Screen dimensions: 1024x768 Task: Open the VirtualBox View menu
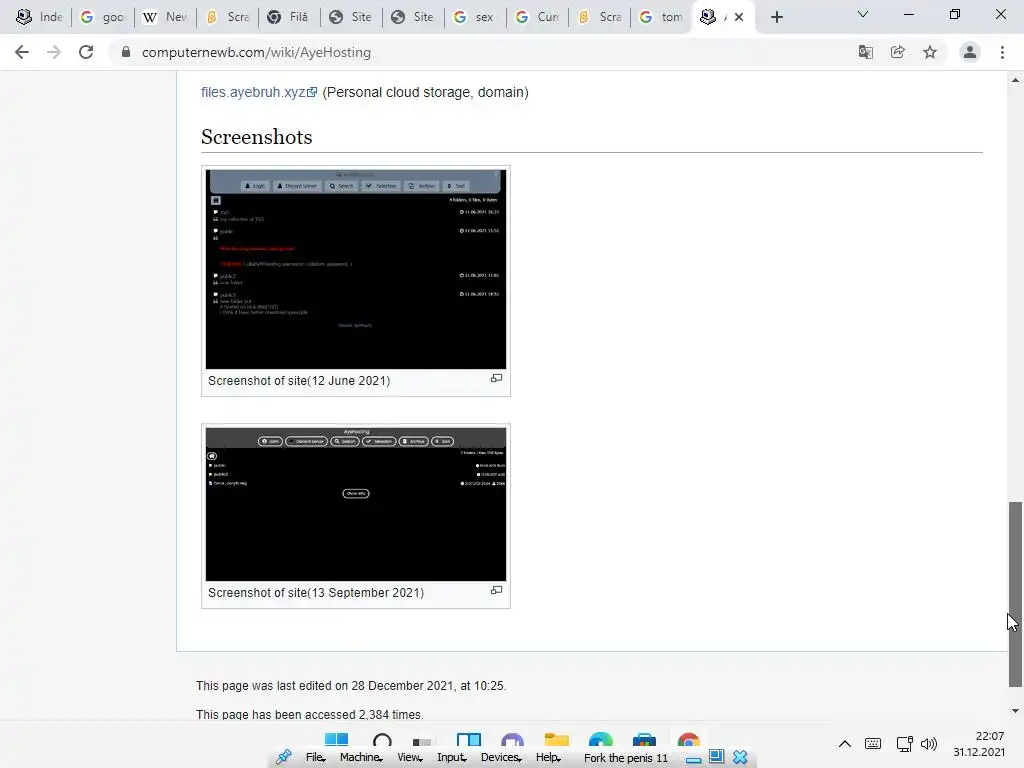coord(409,757)
